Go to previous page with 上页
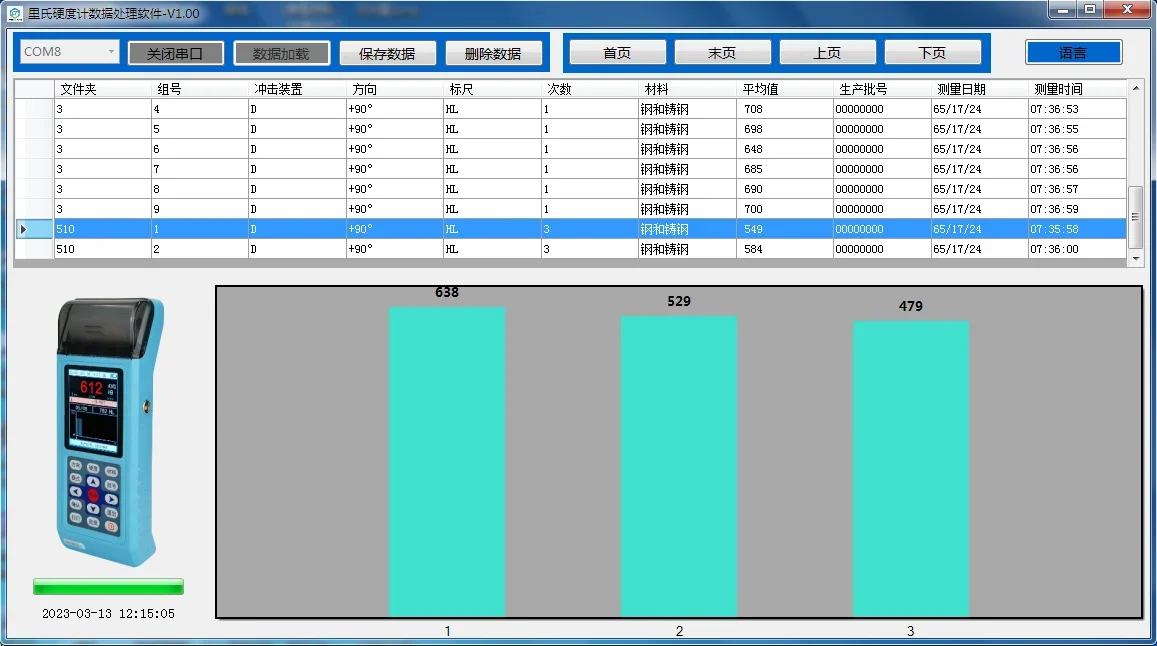1157x646 pixels. (827, 53)
